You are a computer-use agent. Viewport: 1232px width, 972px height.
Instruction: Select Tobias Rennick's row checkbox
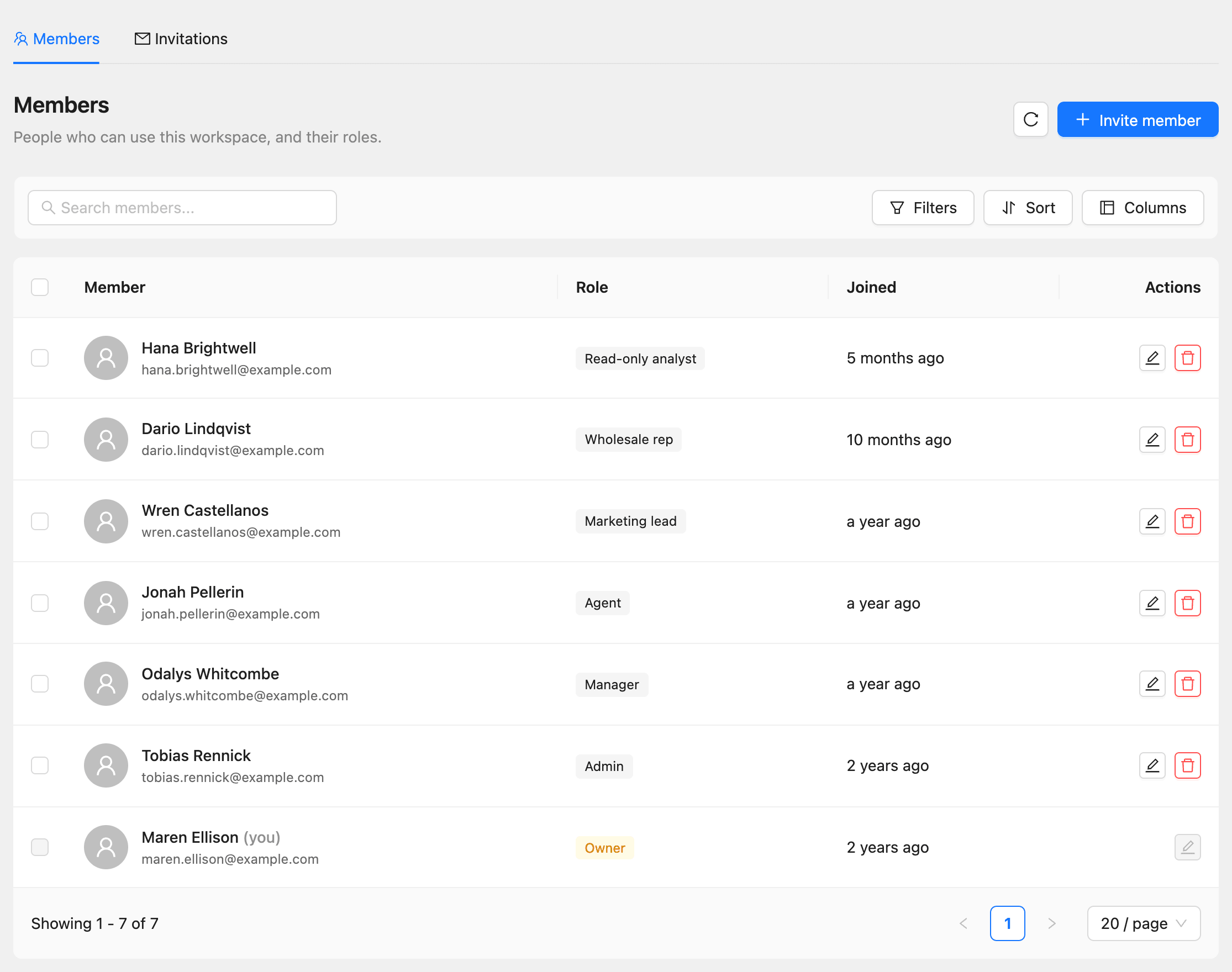pyautogui.click(x=40, y=765)
